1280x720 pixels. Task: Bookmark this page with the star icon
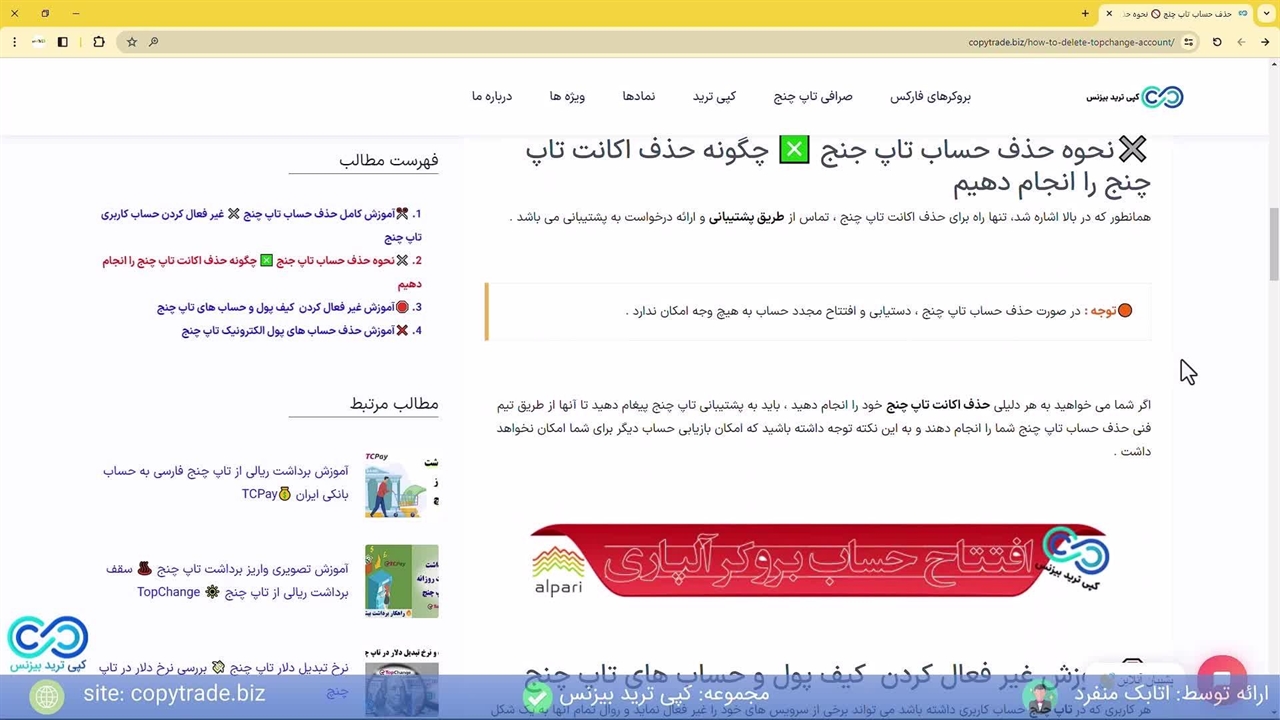pos(131,42)
